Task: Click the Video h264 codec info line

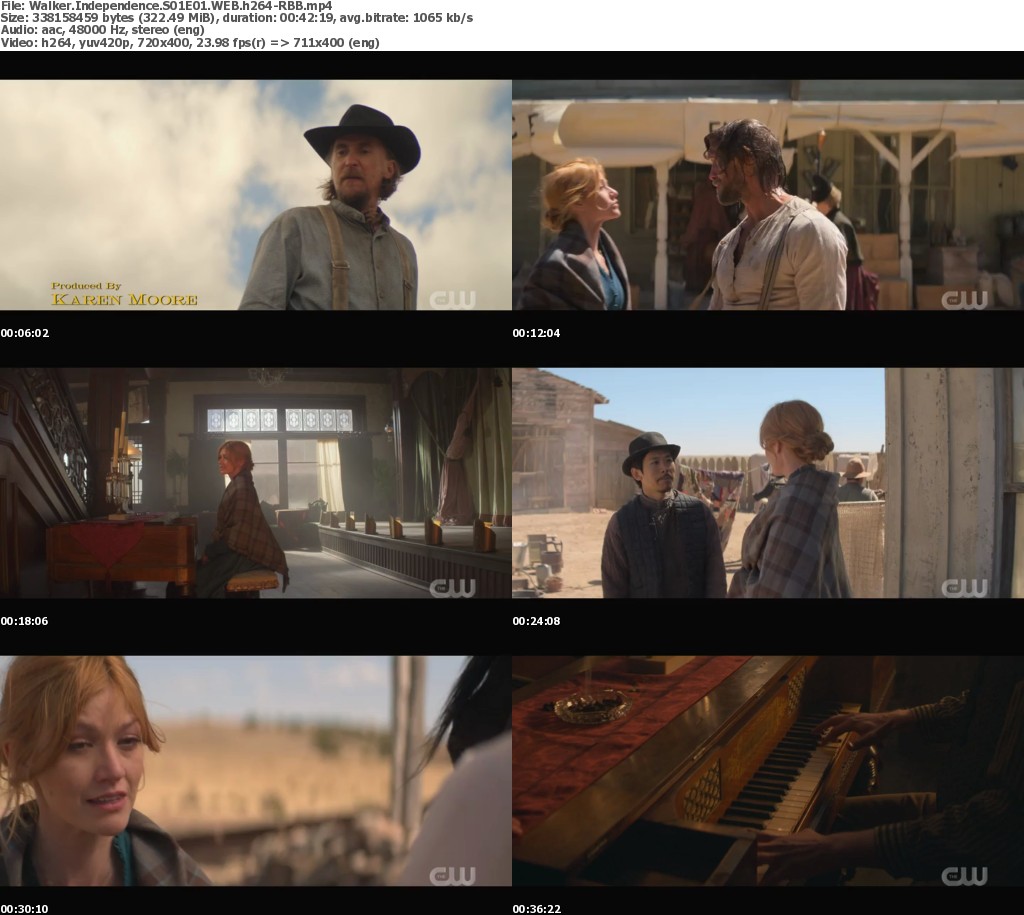Action: (x=189, y=43)
